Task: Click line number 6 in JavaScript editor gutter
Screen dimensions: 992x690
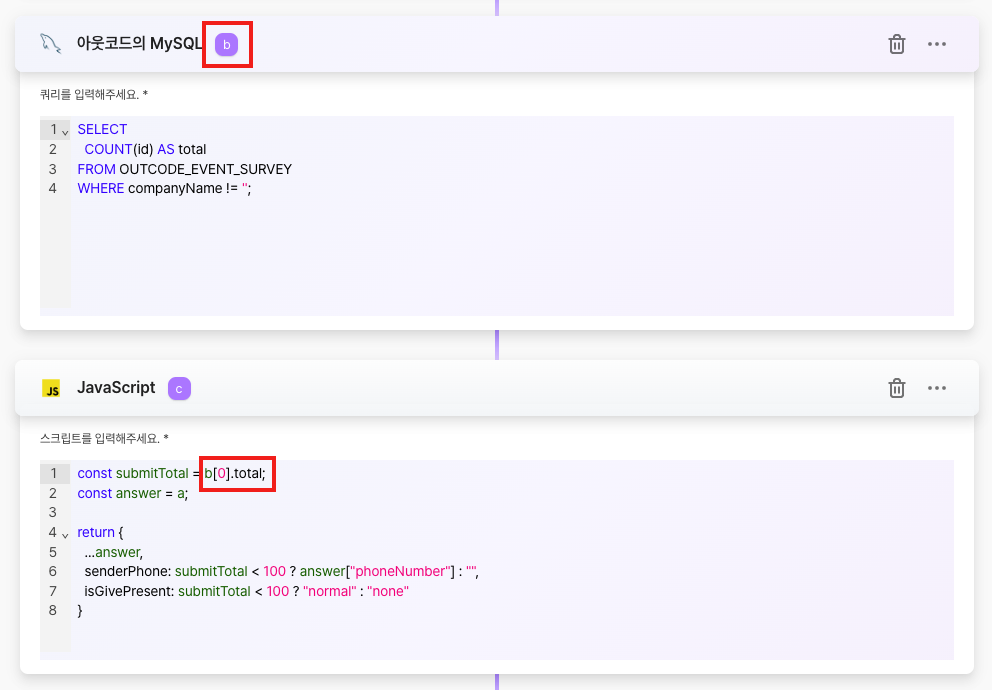Action: point(52,571)
